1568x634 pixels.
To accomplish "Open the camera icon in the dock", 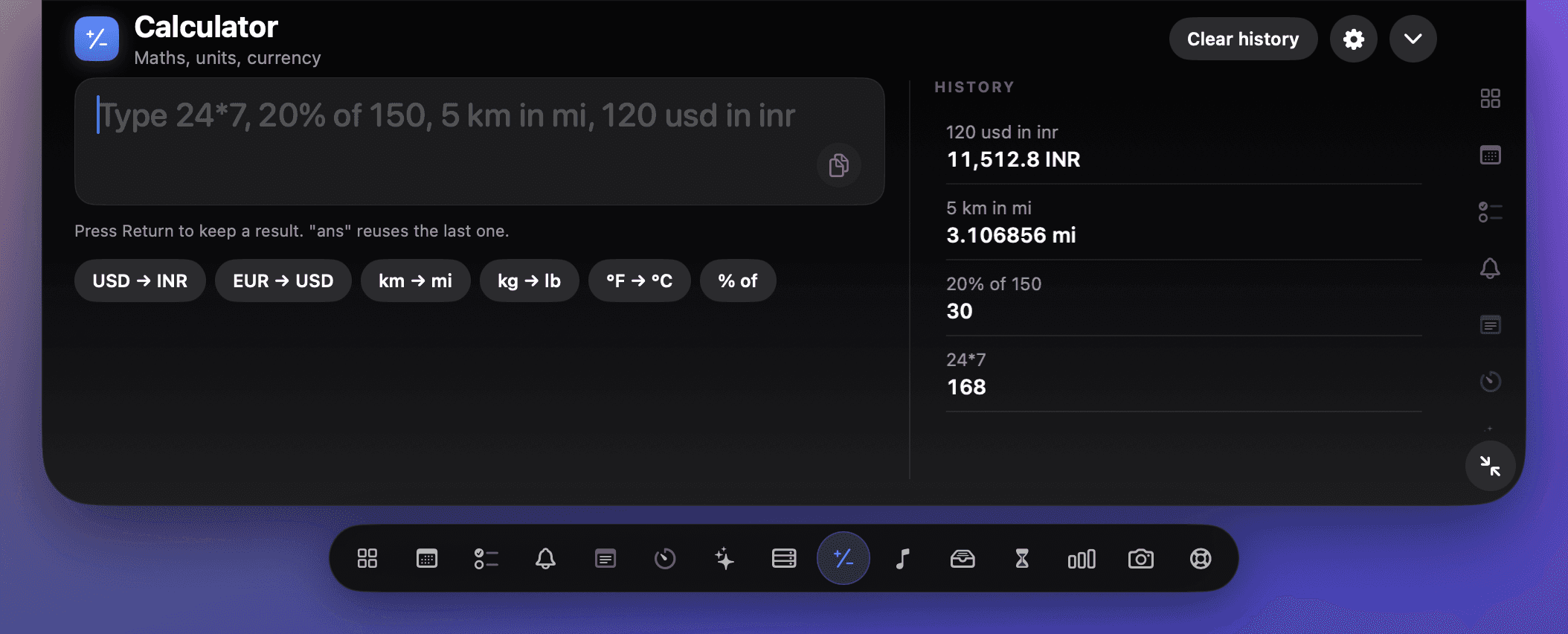I will point(1141,559).
